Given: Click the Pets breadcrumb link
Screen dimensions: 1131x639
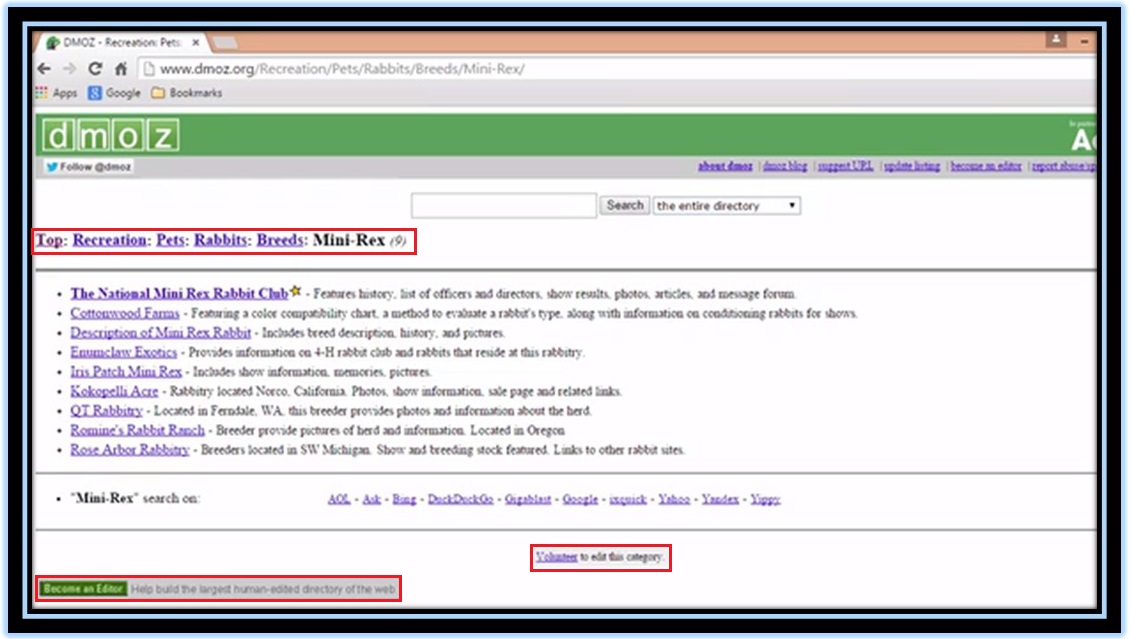Looking at the screenshot, I should 170,240.
